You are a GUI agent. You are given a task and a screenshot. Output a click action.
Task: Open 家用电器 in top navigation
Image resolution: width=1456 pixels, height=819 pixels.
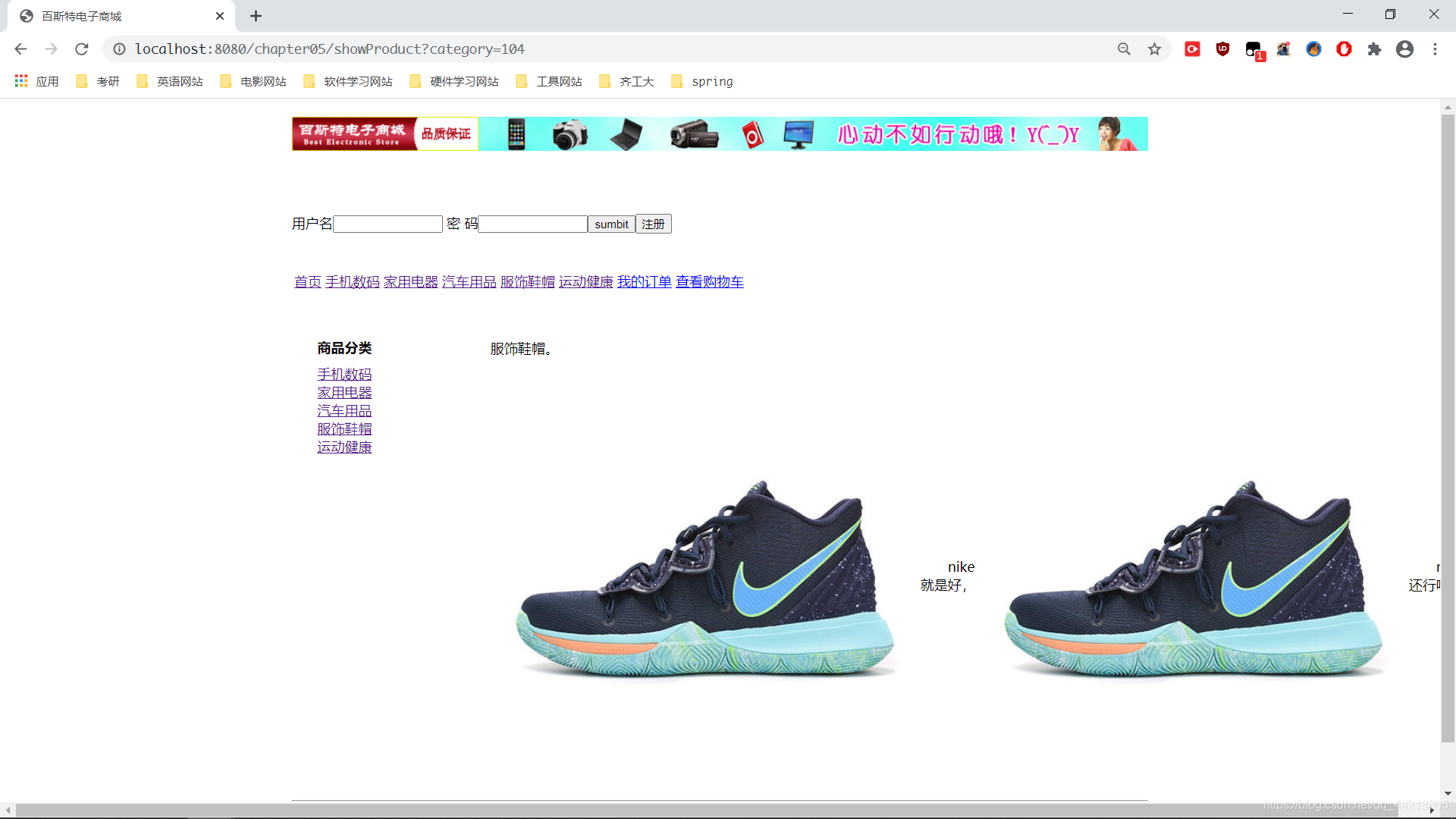[x=411, y=282]
